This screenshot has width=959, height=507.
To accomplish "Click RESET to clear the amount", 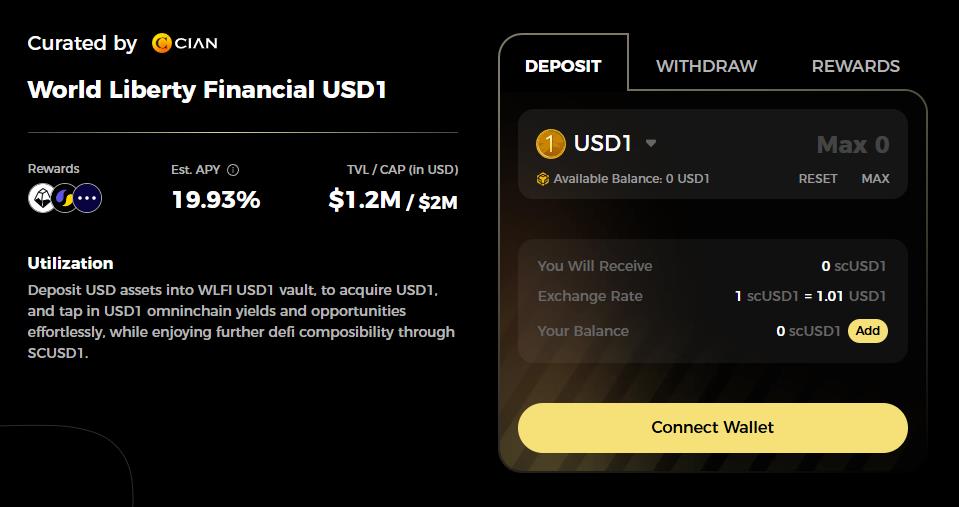I will pyautogui.click(x=818, y=179).
